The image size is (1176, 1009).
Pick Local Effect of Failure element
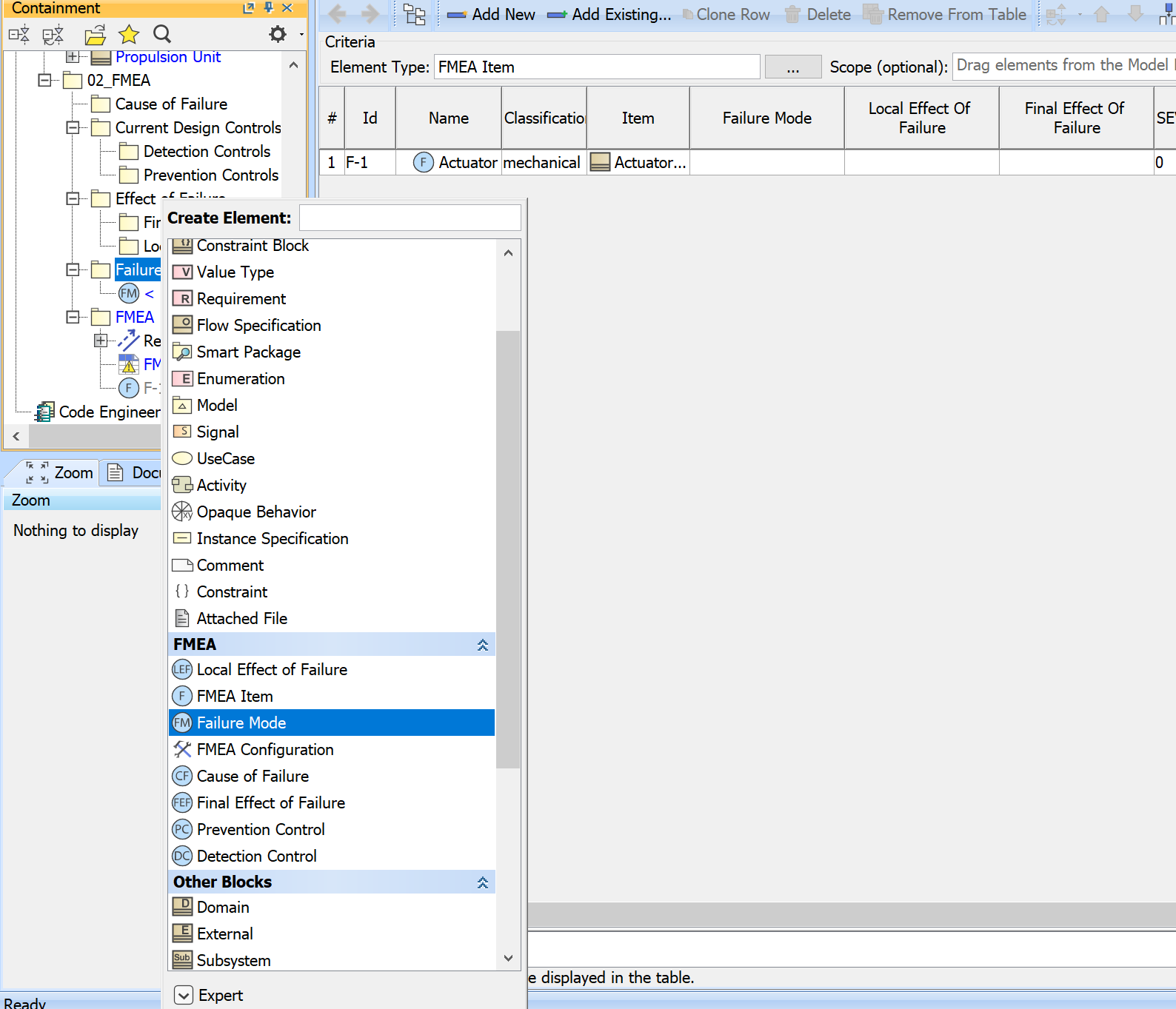tap(332, 669)
